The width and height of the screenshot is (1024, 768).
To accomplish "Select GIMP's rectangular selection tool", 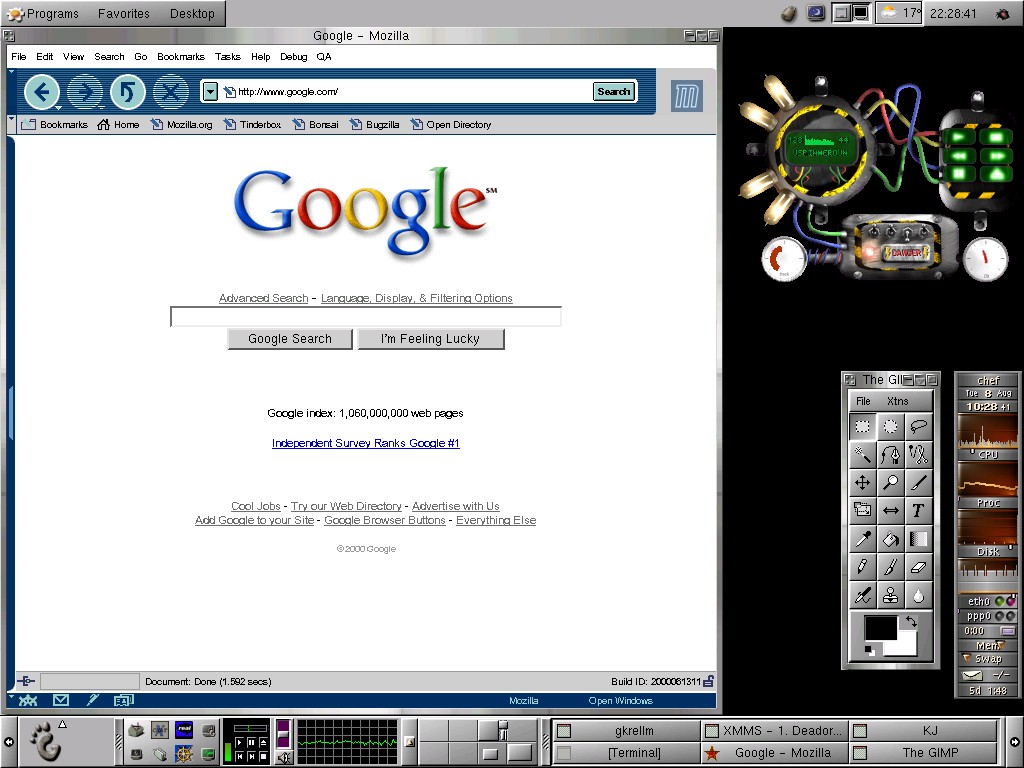I will [x=863, y=426].
